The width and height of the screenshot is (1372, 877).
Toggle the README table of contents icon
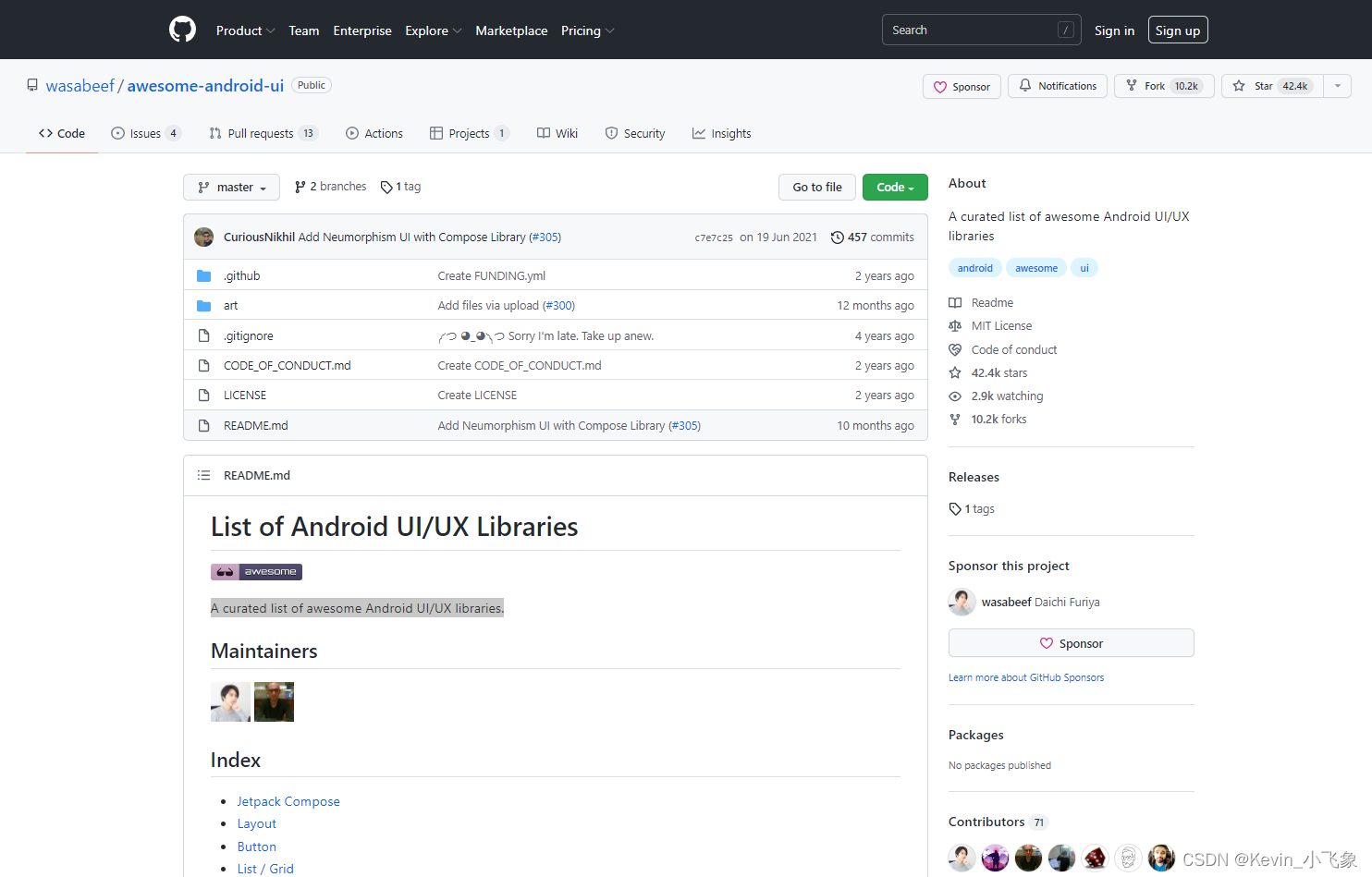[203, 475]
